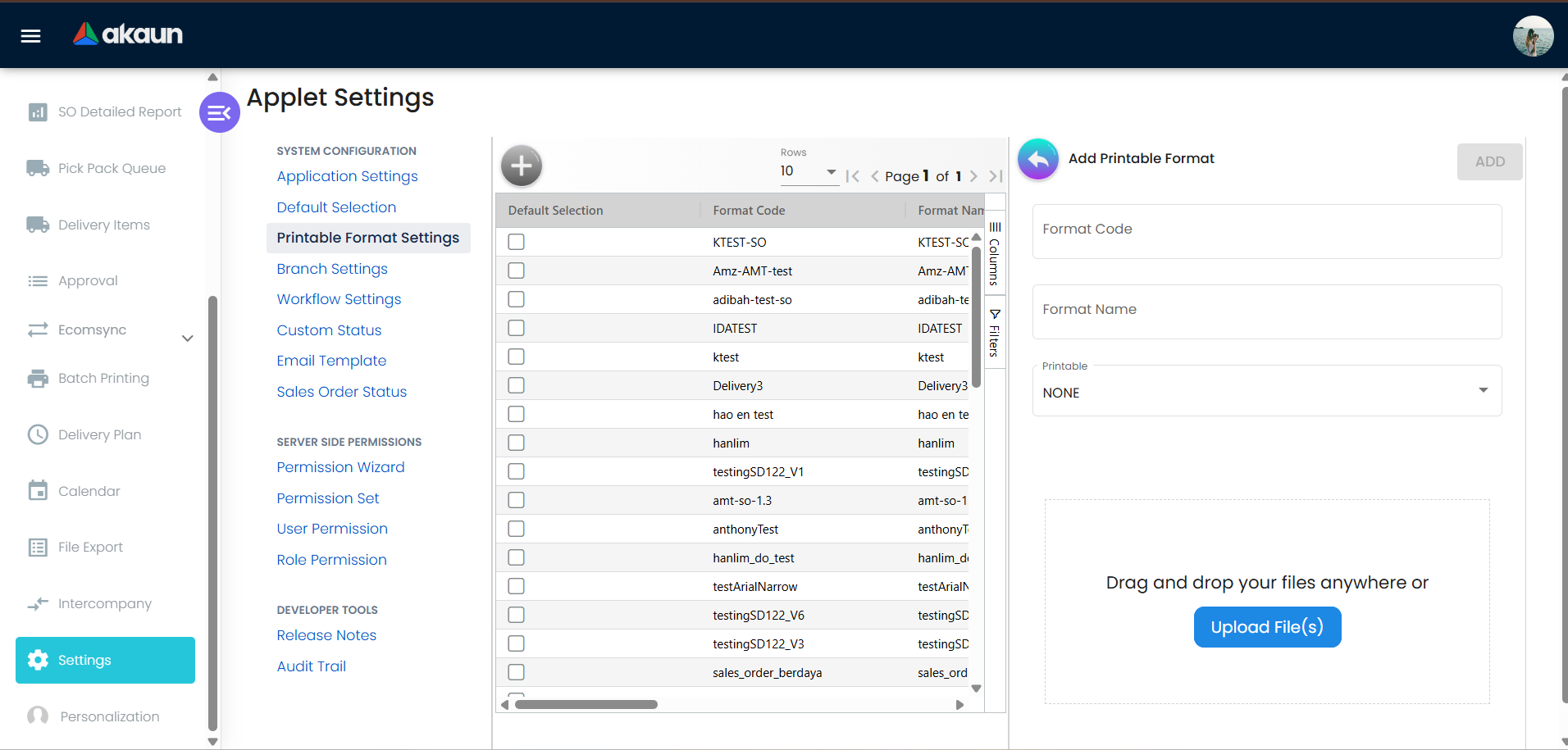Open the Filters side panel
Image resolution: width=1568 pixels, height=750 pixels.
tap(994, 333)
